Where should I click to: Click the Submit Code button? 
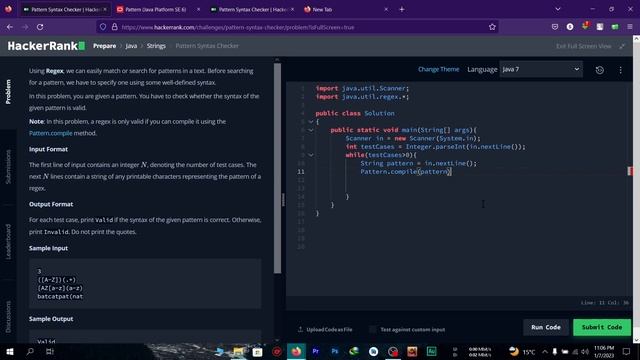tap(602, 327)
